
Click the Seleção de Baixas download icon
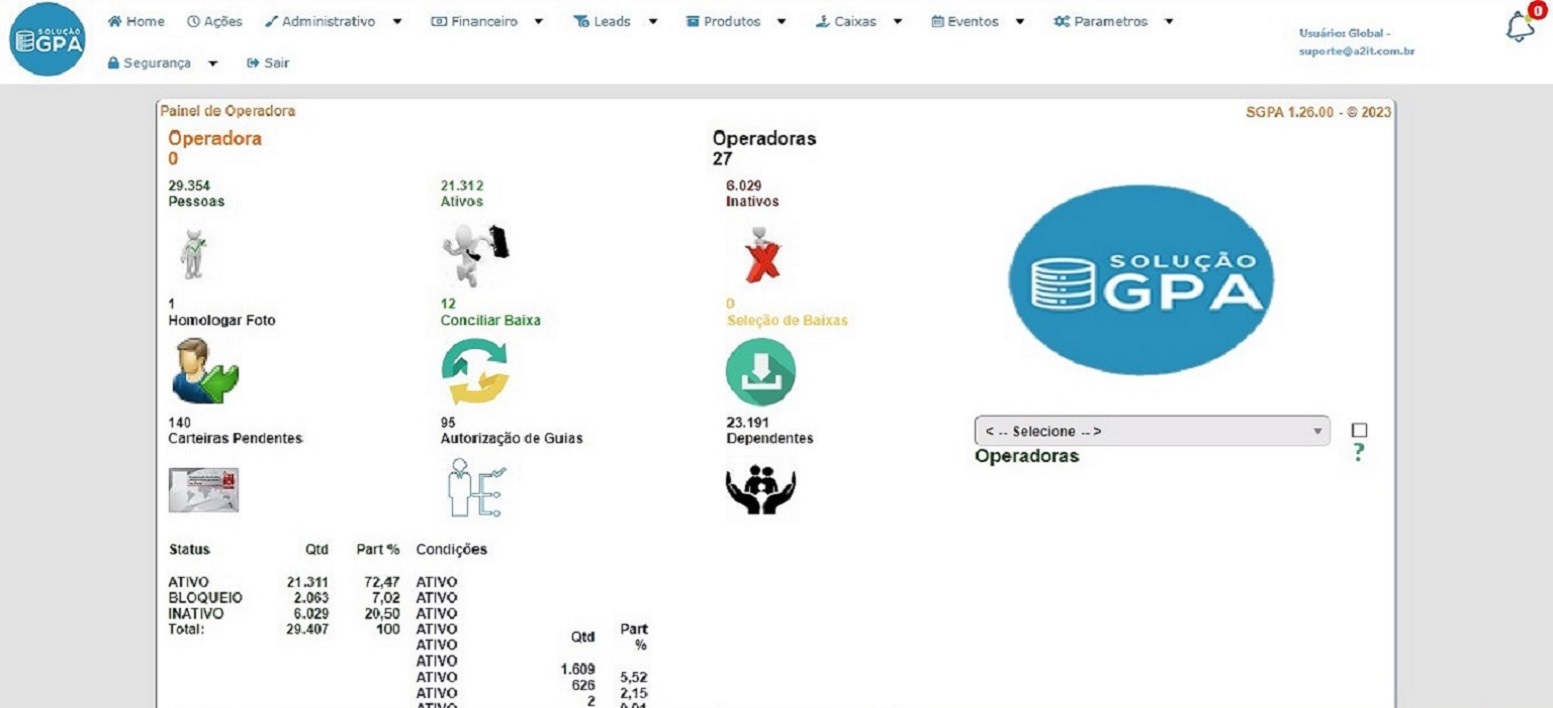point(760,372)
